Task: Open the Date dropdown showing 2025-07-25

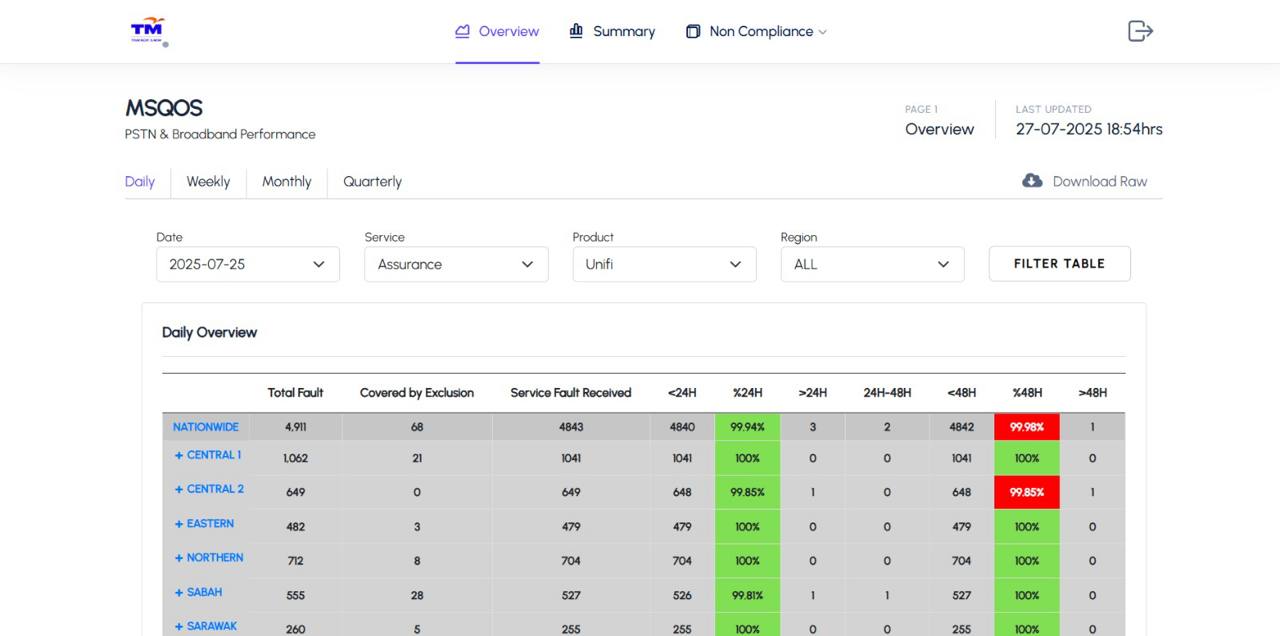Action: (x=248, y=264)
